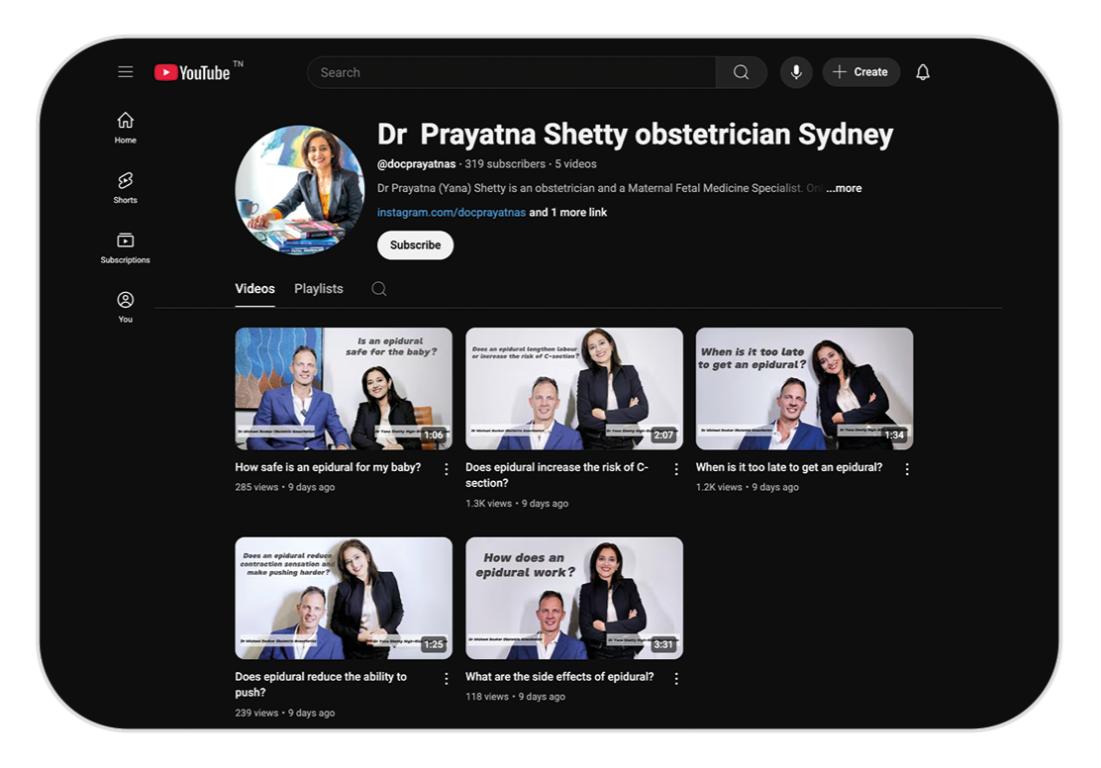
Task: Open options for 'When is it too late' video
Action: (x=907, y=469)
